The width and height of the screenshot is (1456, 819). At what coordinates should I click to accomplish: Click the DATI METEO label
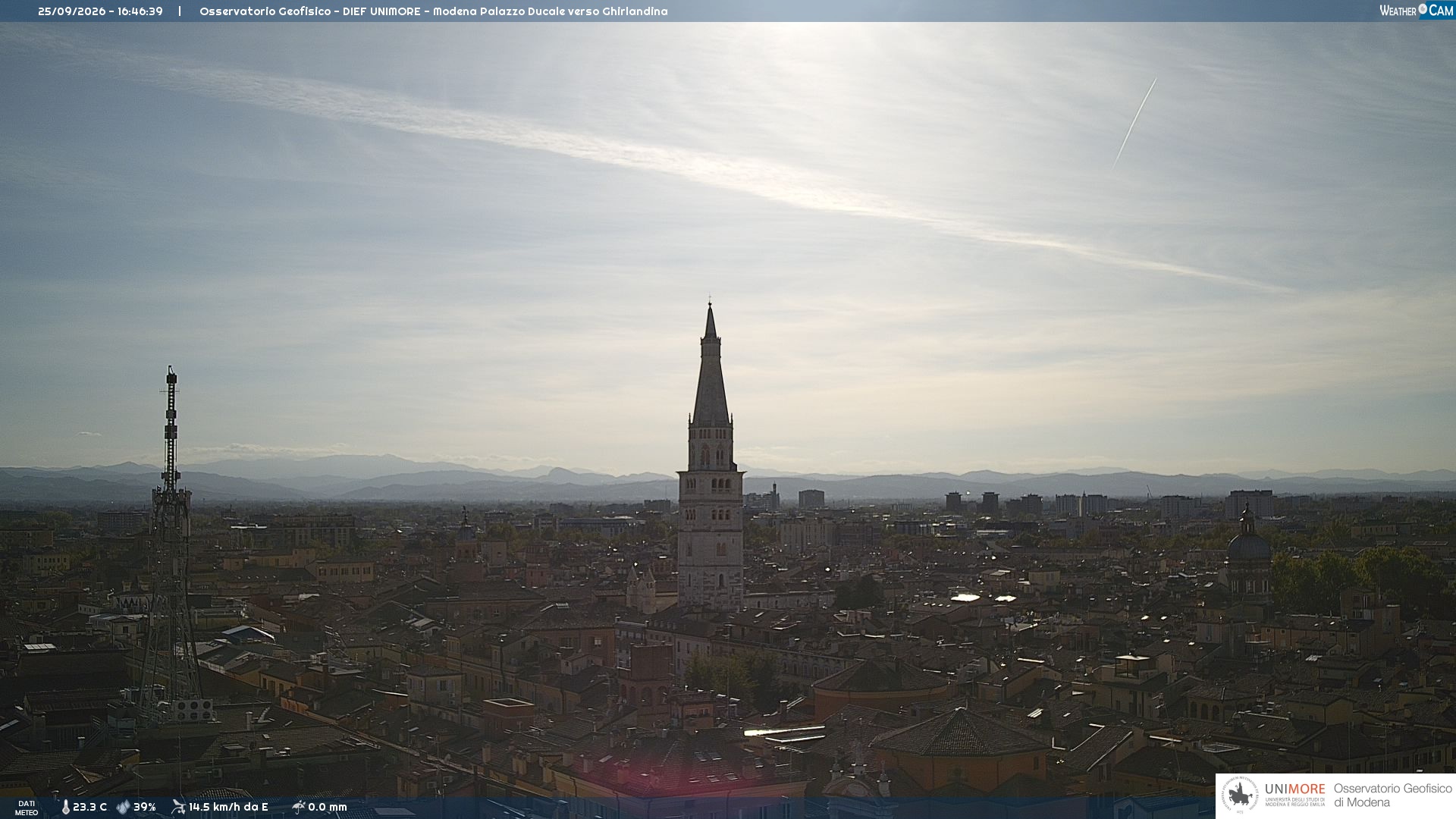[27, 808]
